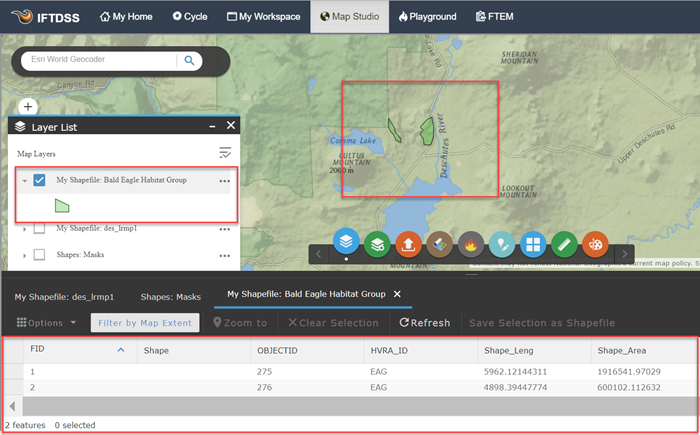Click the geocoder search magnifier icon

coord(189,60)
